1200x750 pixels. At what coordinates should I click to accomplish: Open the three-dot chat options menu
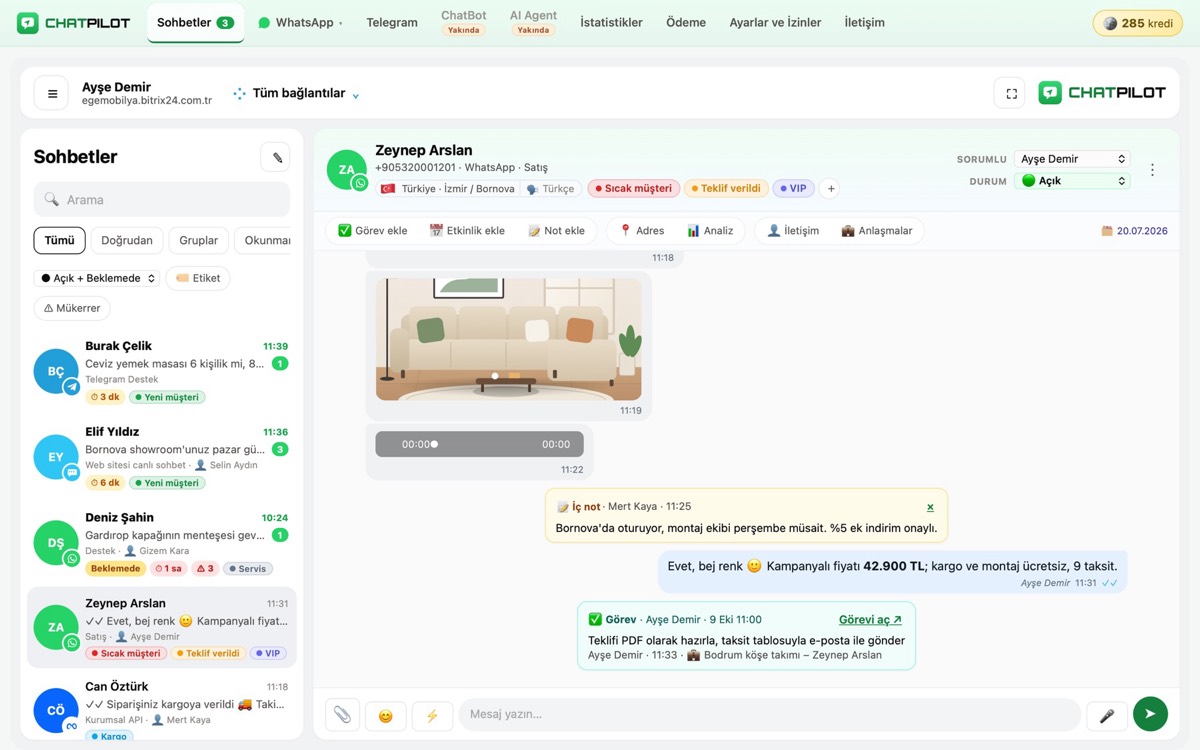pyautogui.click(x=1152, y=170)
